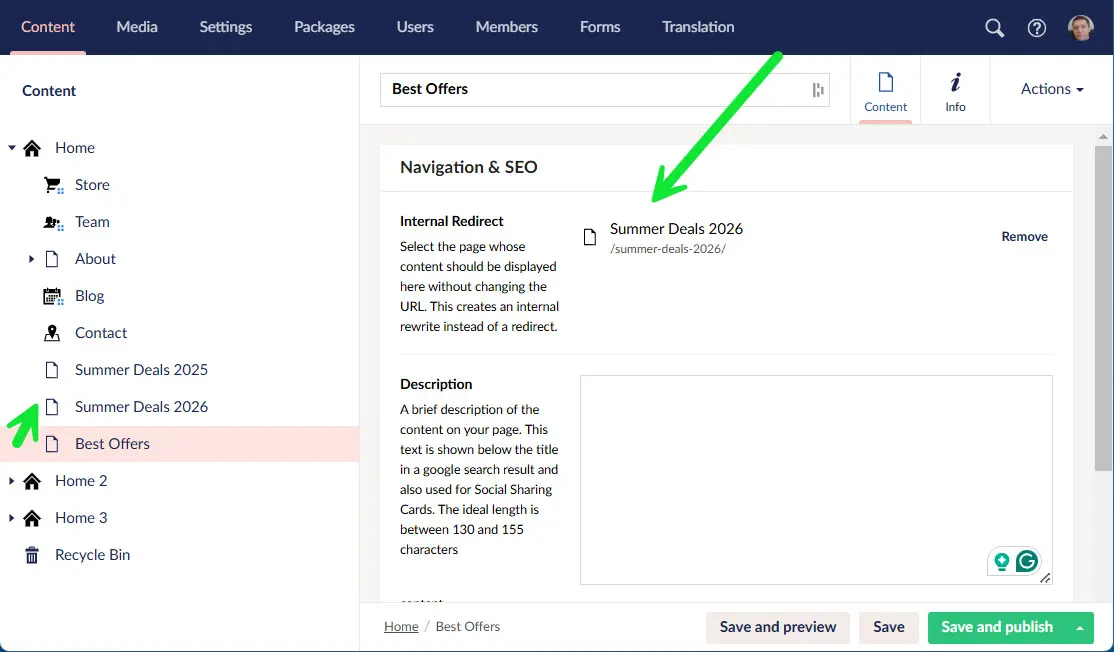Click the Blog calendar icon
Viewport: 1114px width, 652px height.
point(52,295)
